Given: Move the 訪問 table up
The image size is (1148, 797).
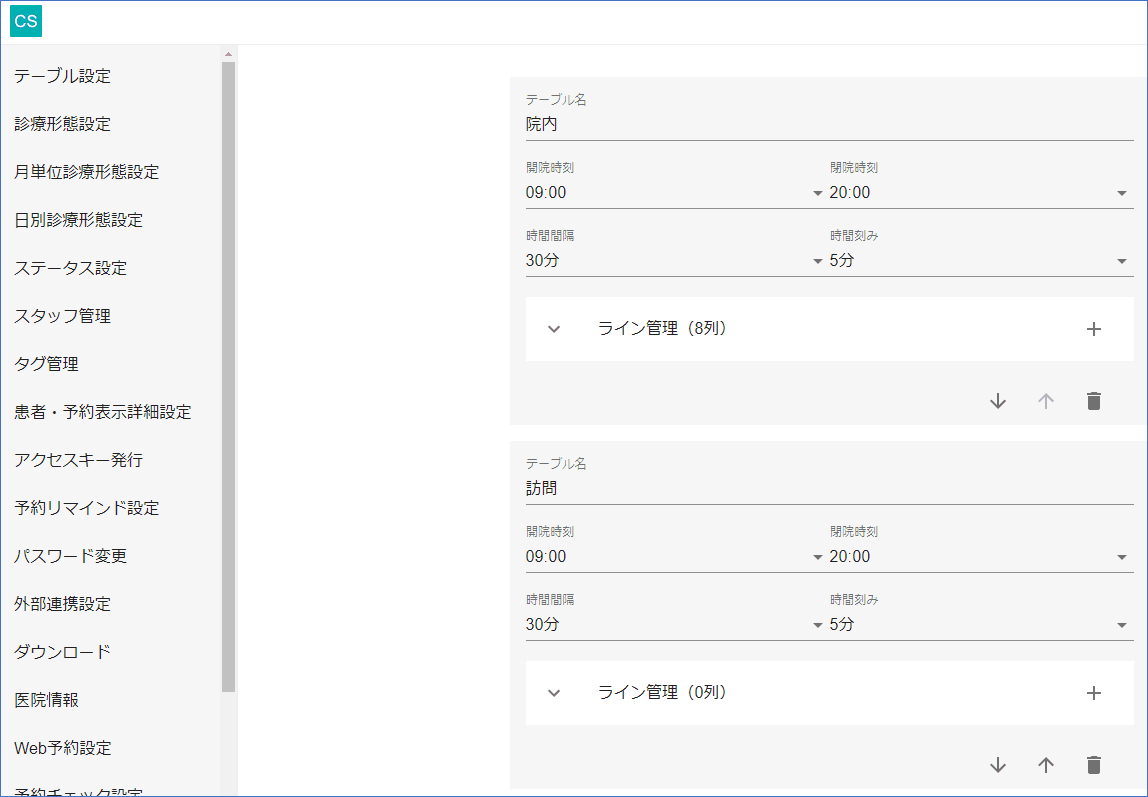Looking at the screenshot, I should pyautogui.click(x=1045, y=765).
